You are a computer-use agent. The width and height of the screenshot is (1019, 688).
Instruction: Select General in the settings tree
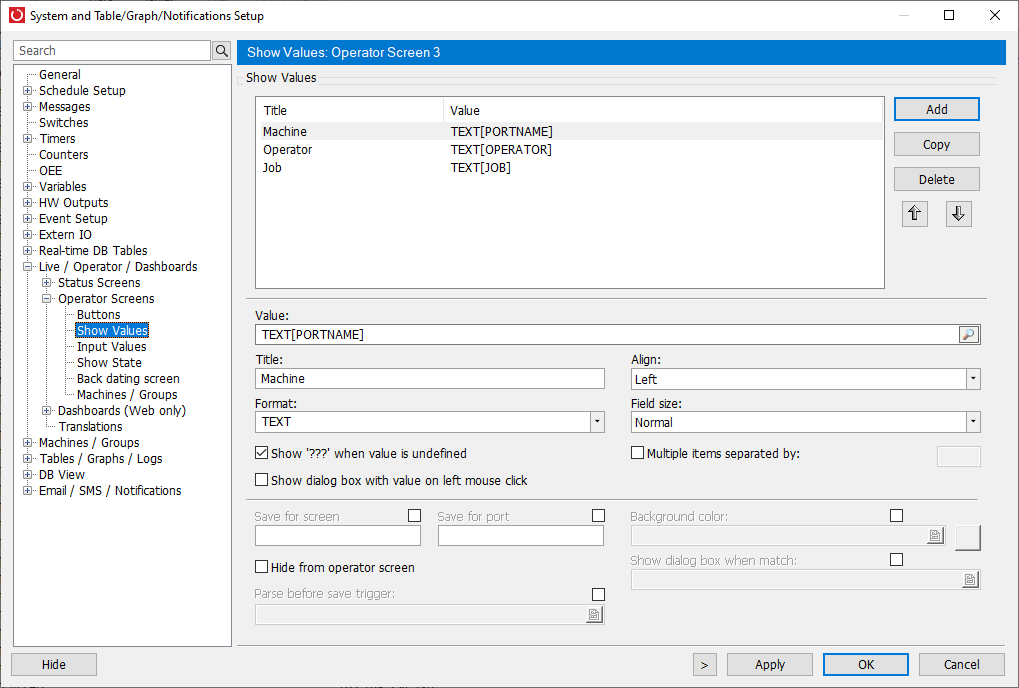coord(60,75)
